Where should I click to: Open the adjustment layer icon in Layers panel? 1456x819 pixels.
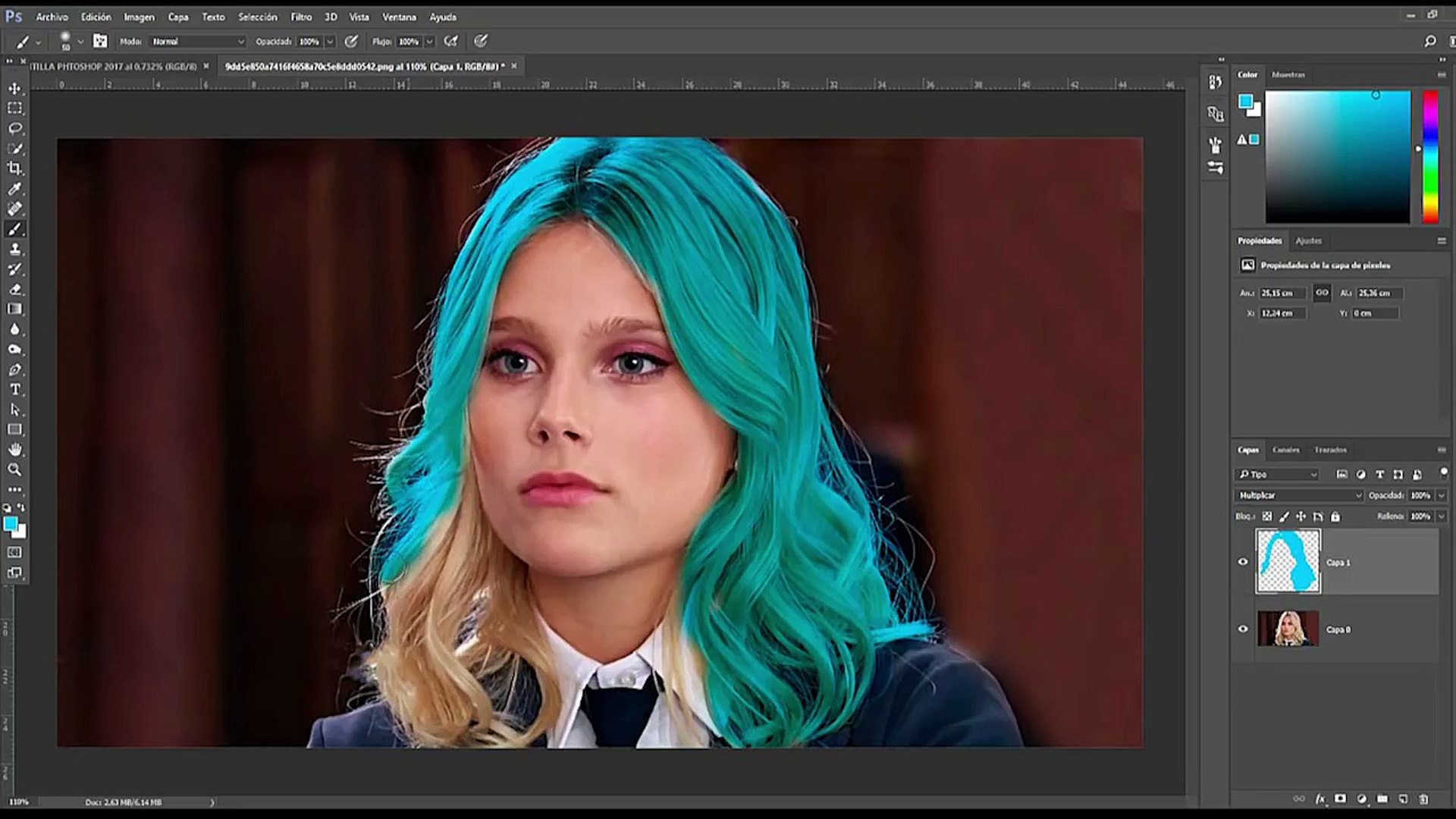click(1361, 799)
